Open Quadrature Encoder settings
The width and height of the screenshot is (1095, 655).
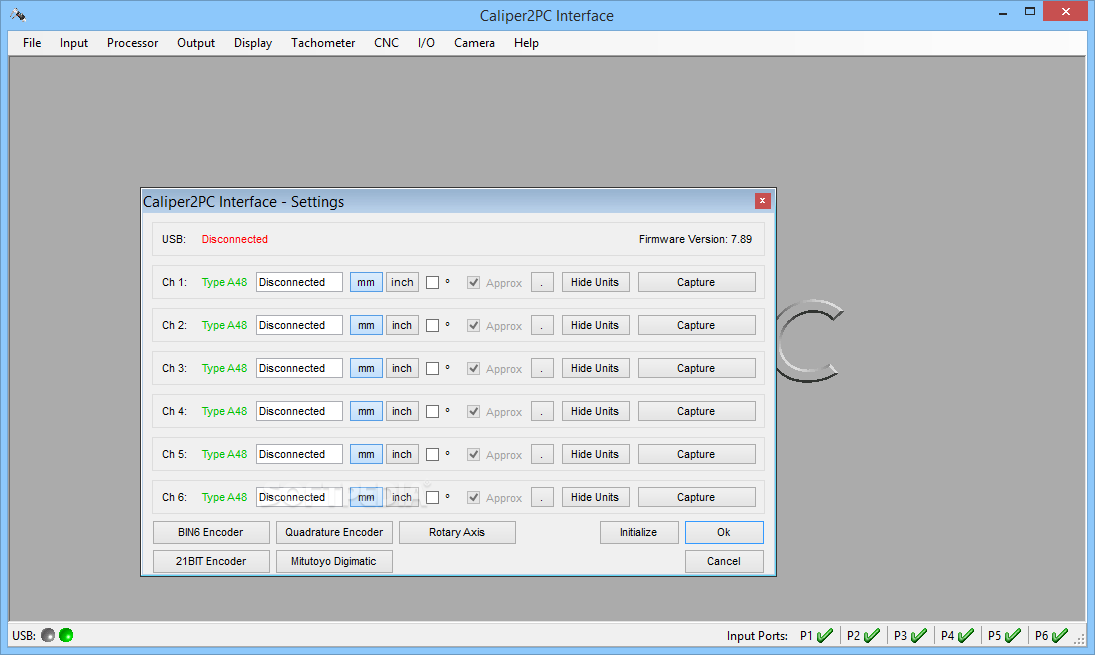[334, 532]
